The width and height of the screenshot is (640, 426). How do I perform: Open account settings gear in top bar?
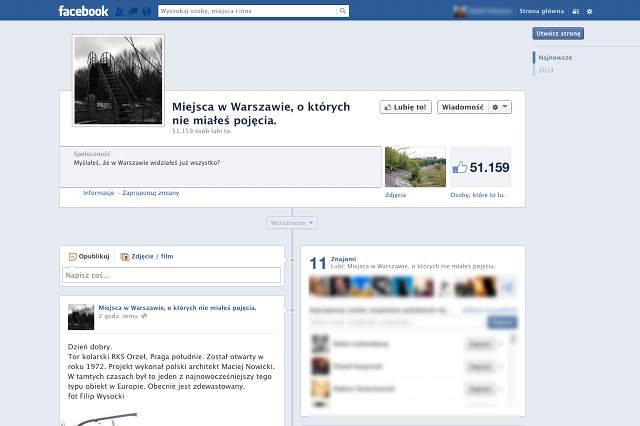(x=589, y=11)
